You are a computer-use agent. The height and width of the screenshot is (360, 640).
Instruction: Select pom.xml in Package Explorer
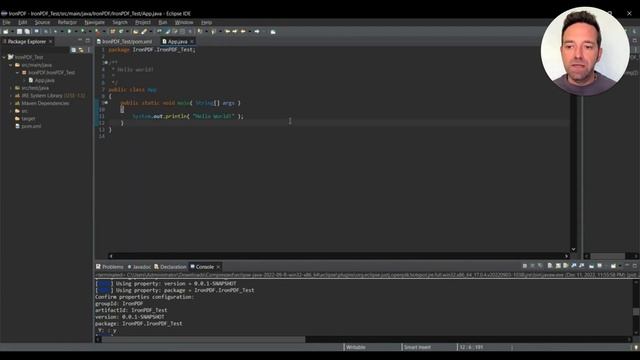(x=28, y=126)
